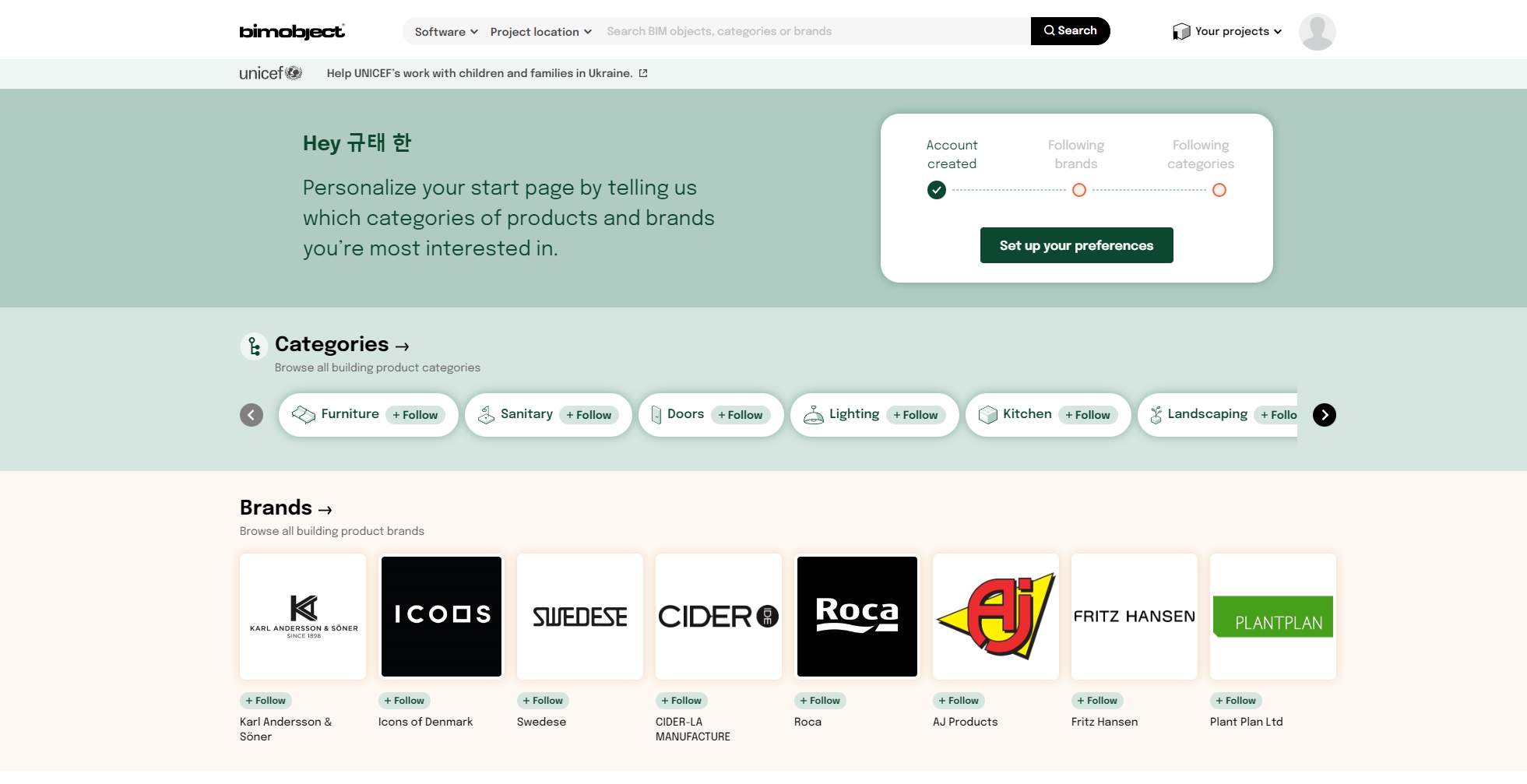
Task: Open Swedese brand logo
Action: click(580, 617)
